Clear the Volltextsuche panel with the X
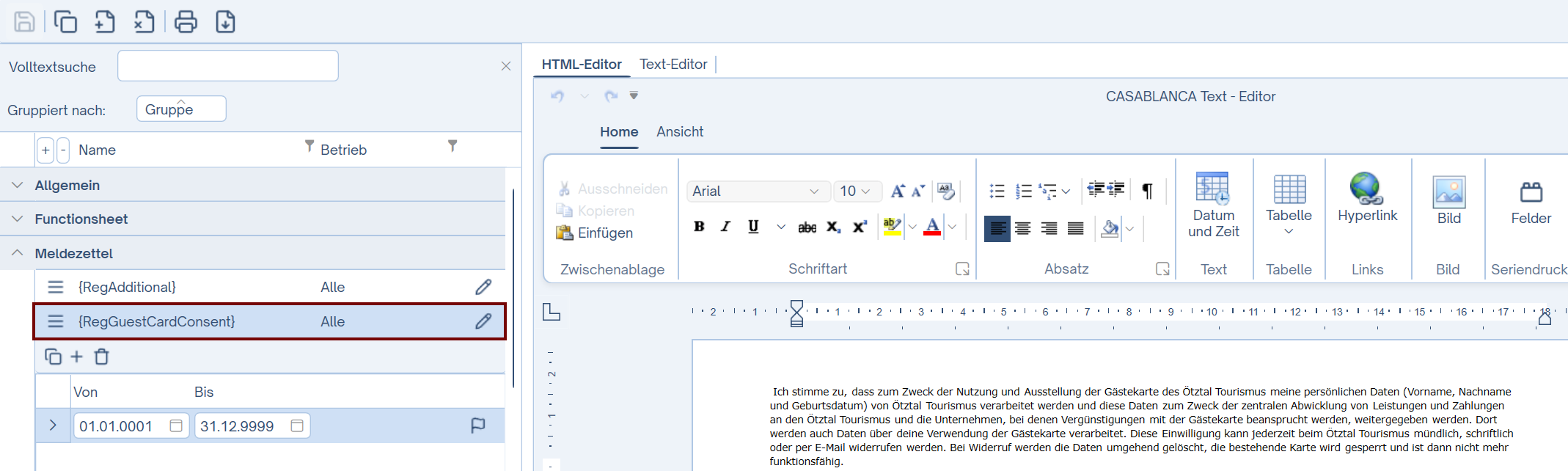 pyautogui.click(x=506, y=66)
